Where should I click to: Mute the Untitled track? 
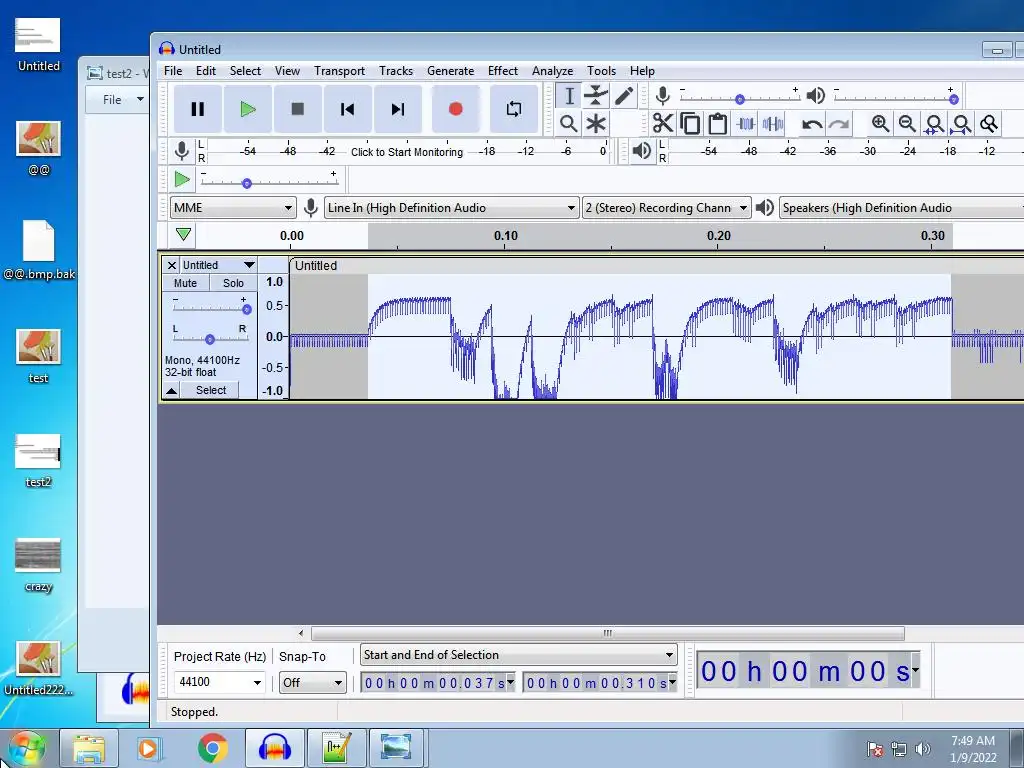[185, 283]
